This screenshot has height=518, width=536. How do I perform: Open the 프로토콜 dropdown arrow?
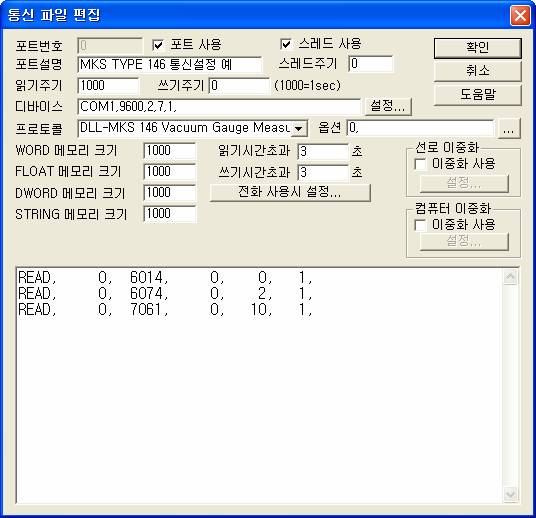[299, 129]
